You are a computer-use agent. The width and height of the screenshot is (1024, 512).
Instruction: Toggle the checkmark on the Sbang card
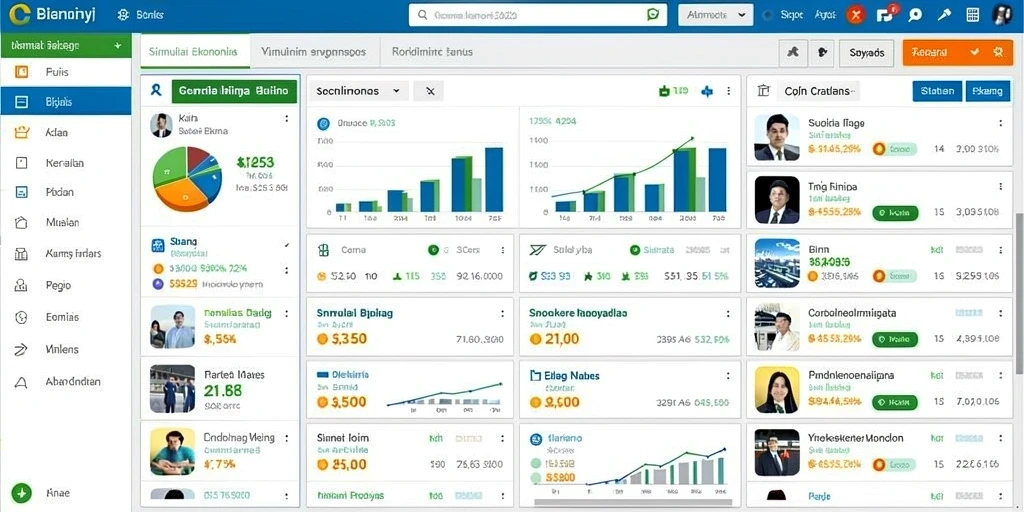[x=286, y=246]
